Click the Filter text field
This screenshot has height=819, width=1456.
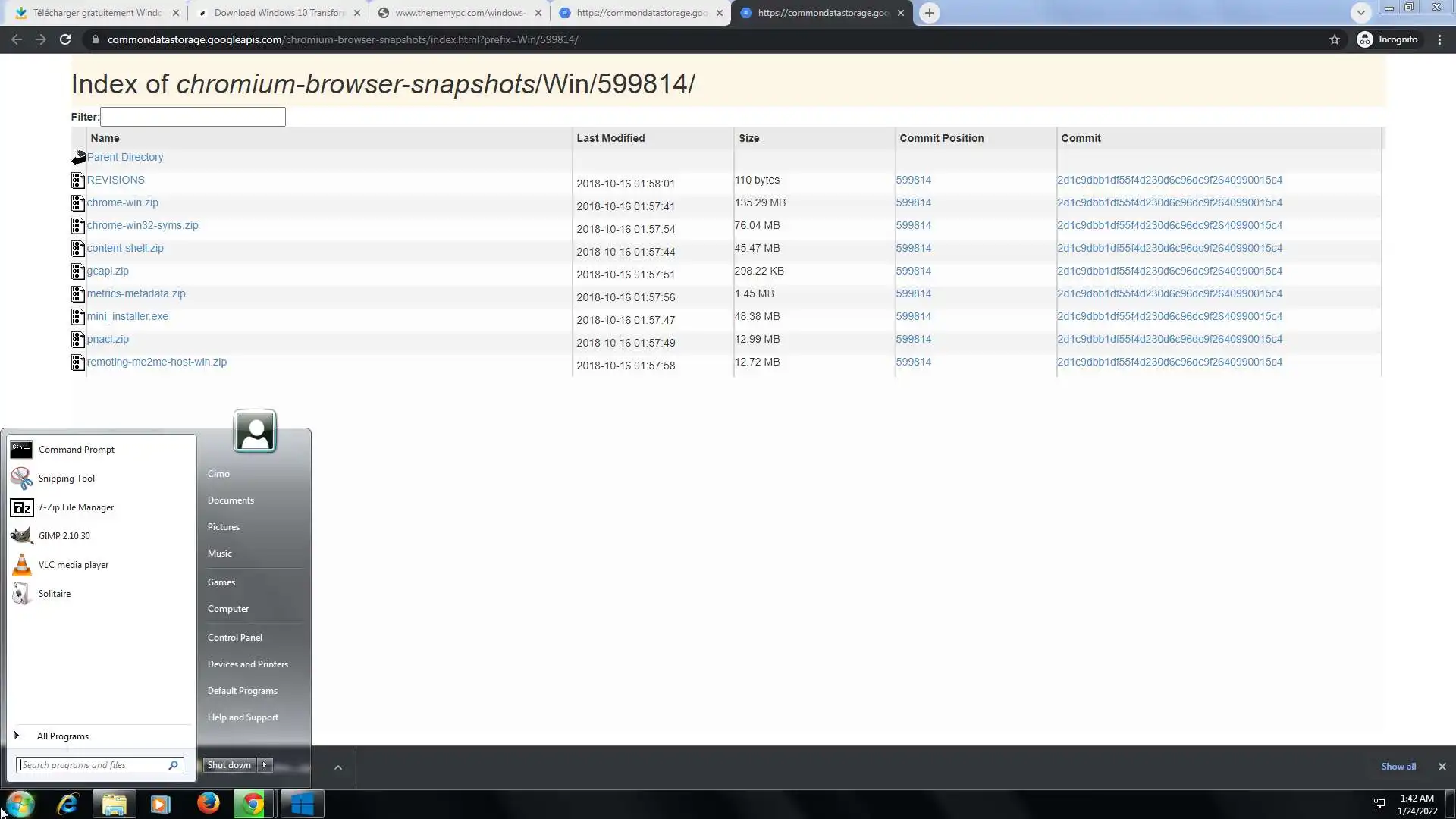tap(193, 117)
